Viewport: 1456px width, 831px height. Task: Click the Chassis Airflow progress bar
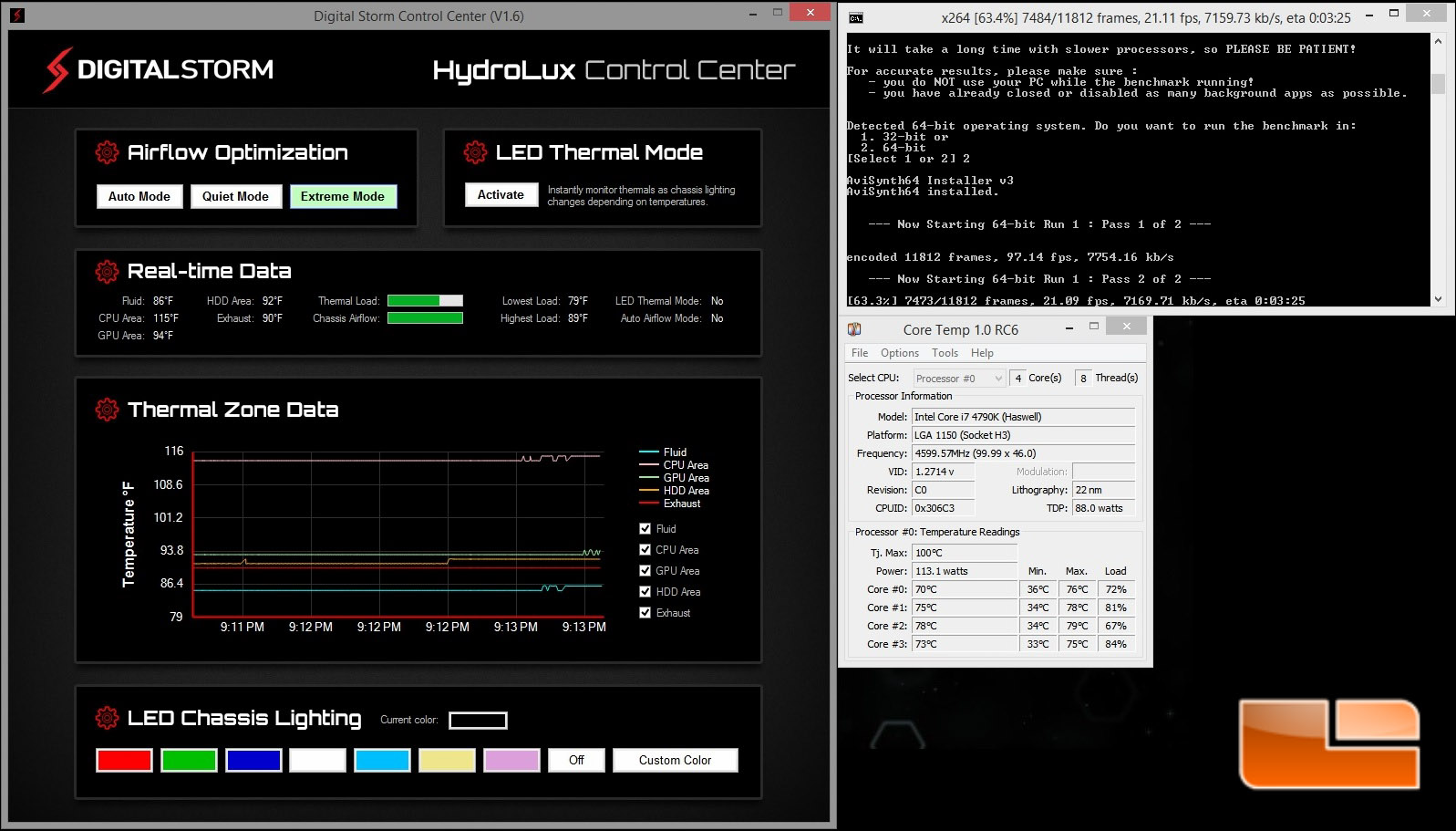click(425, 317)
